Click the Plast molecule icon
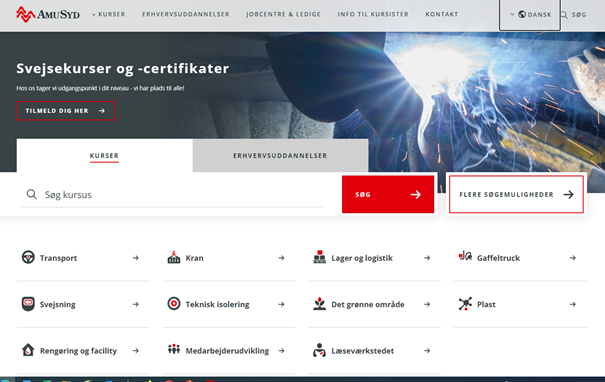The image size is (605, 382). coord(465,304)
